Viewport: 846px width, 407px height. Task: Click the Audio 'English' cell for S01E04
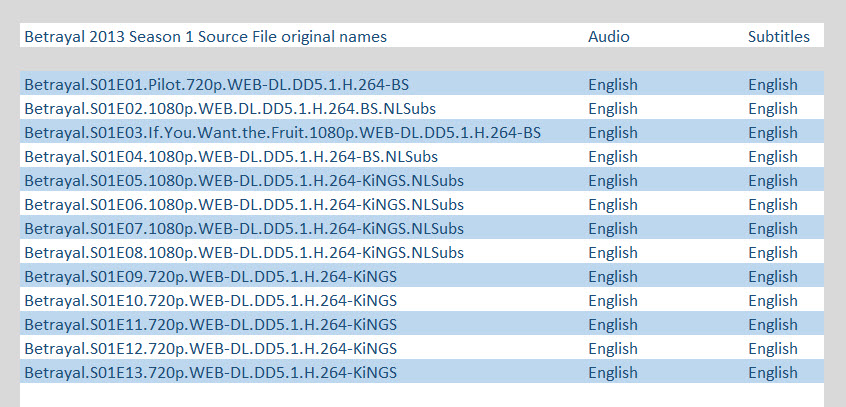tap(613, 158)
